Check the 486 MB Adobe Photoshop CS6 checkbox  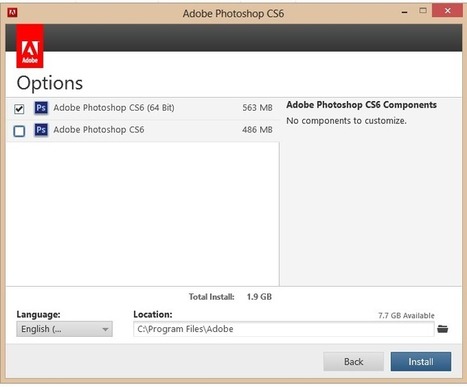pos(19,131)
